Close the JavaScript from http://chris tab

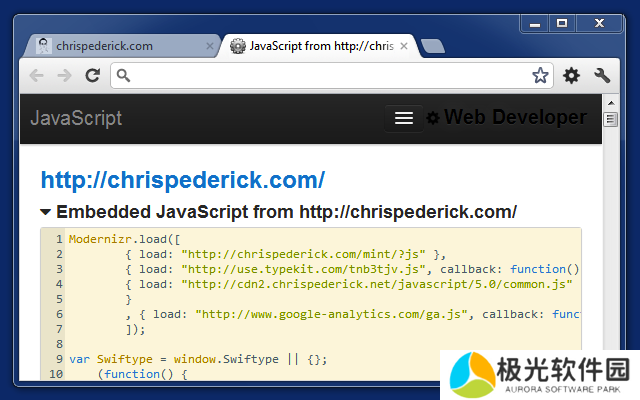[x=404, y=46]
